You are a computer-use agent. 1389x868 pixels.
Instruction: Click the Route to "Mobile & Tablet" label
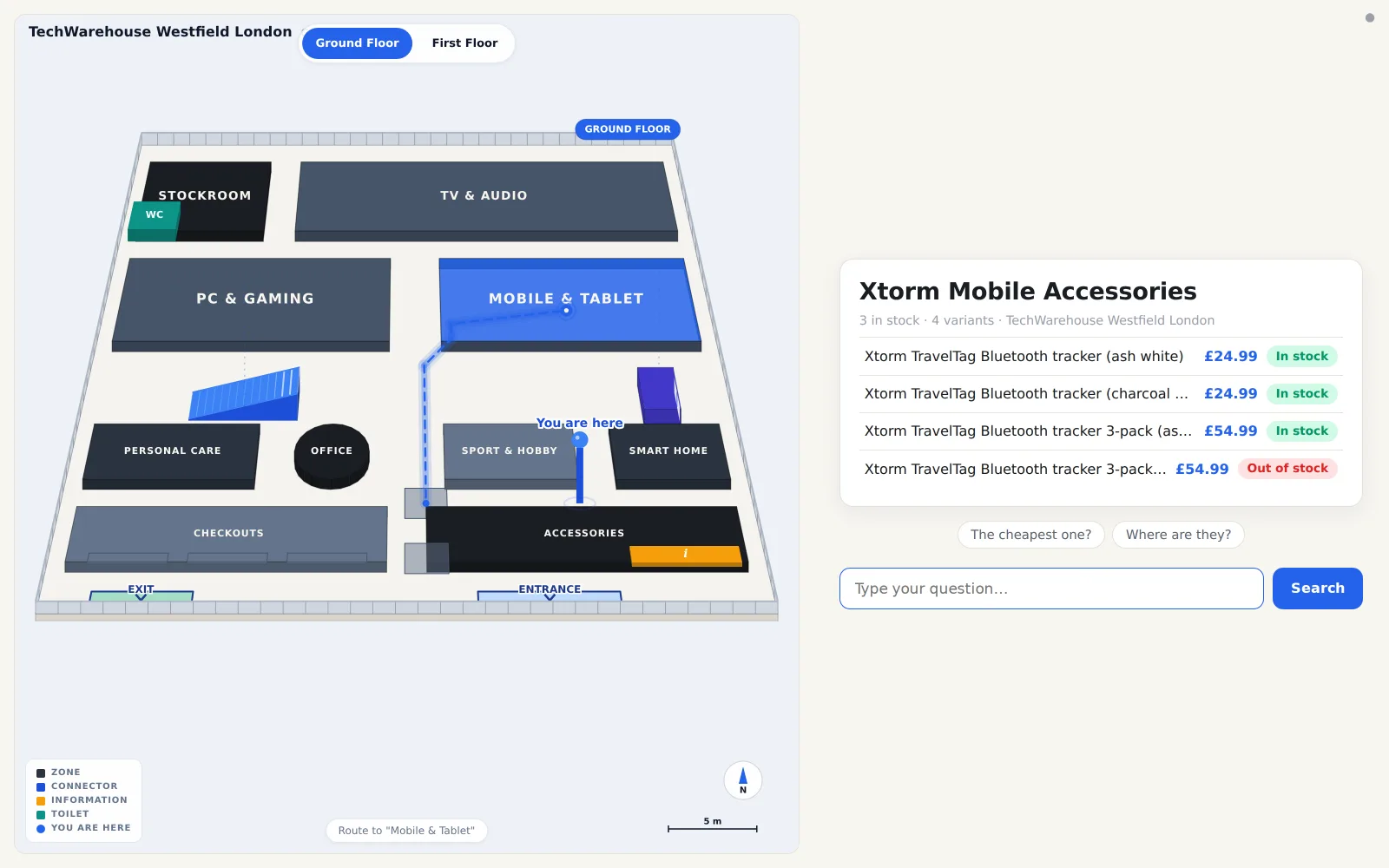(x=406, y=831)
